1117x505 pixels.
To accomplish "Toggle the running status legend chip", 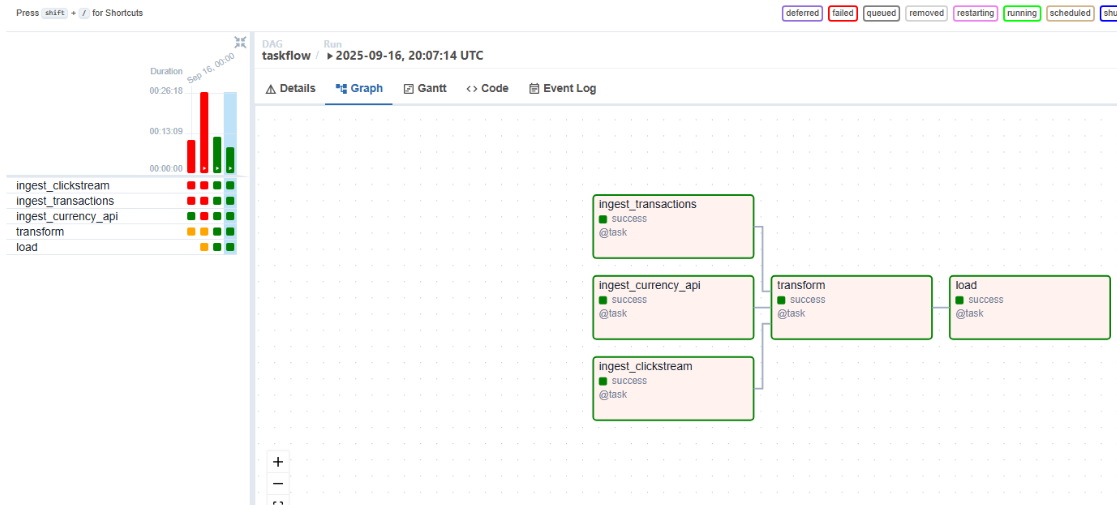I will [1022, 13].
